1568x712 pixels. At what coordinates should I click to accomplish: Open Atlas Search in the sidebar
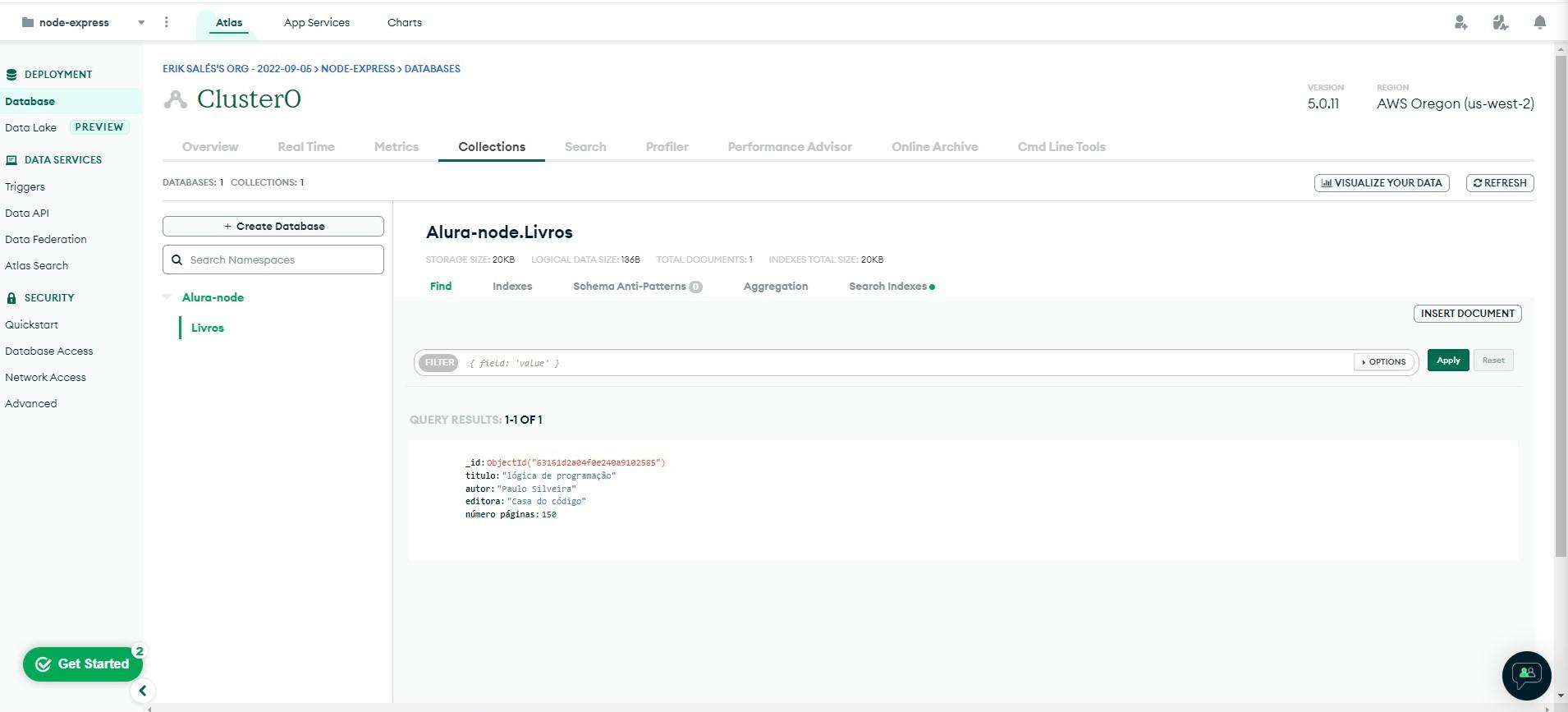(x=36, y=265)
